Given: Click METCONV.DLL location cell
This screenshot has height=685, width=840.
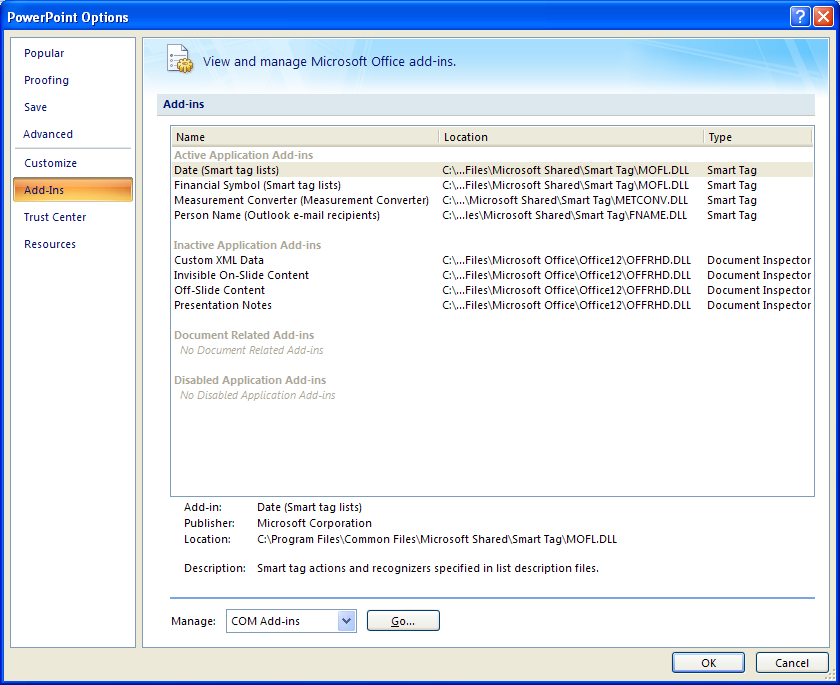Looking at the screenshot, I should coord(565,200).
